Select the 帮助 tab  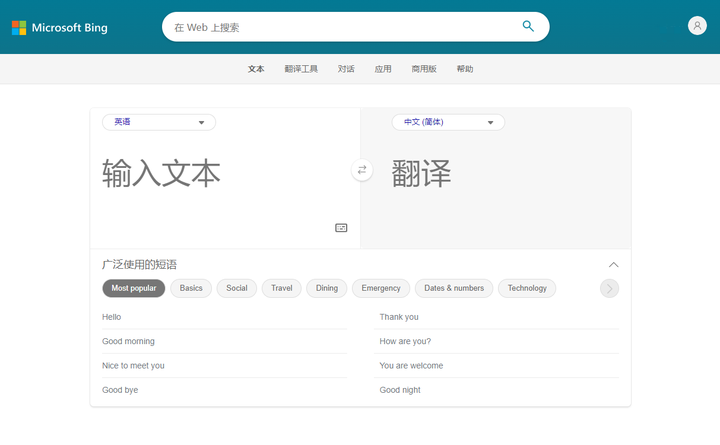pyautogui.click(x=465, y=69)
